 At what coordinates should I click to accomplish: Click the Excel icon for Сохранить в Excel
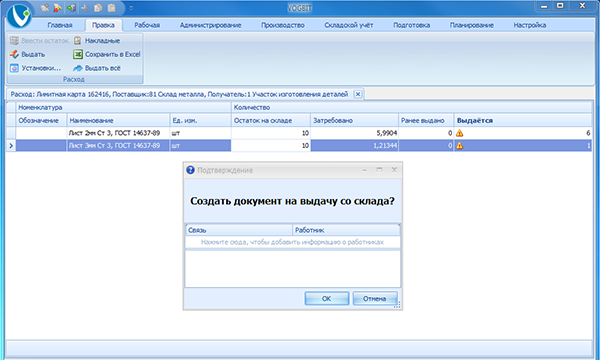click(78, 54)
